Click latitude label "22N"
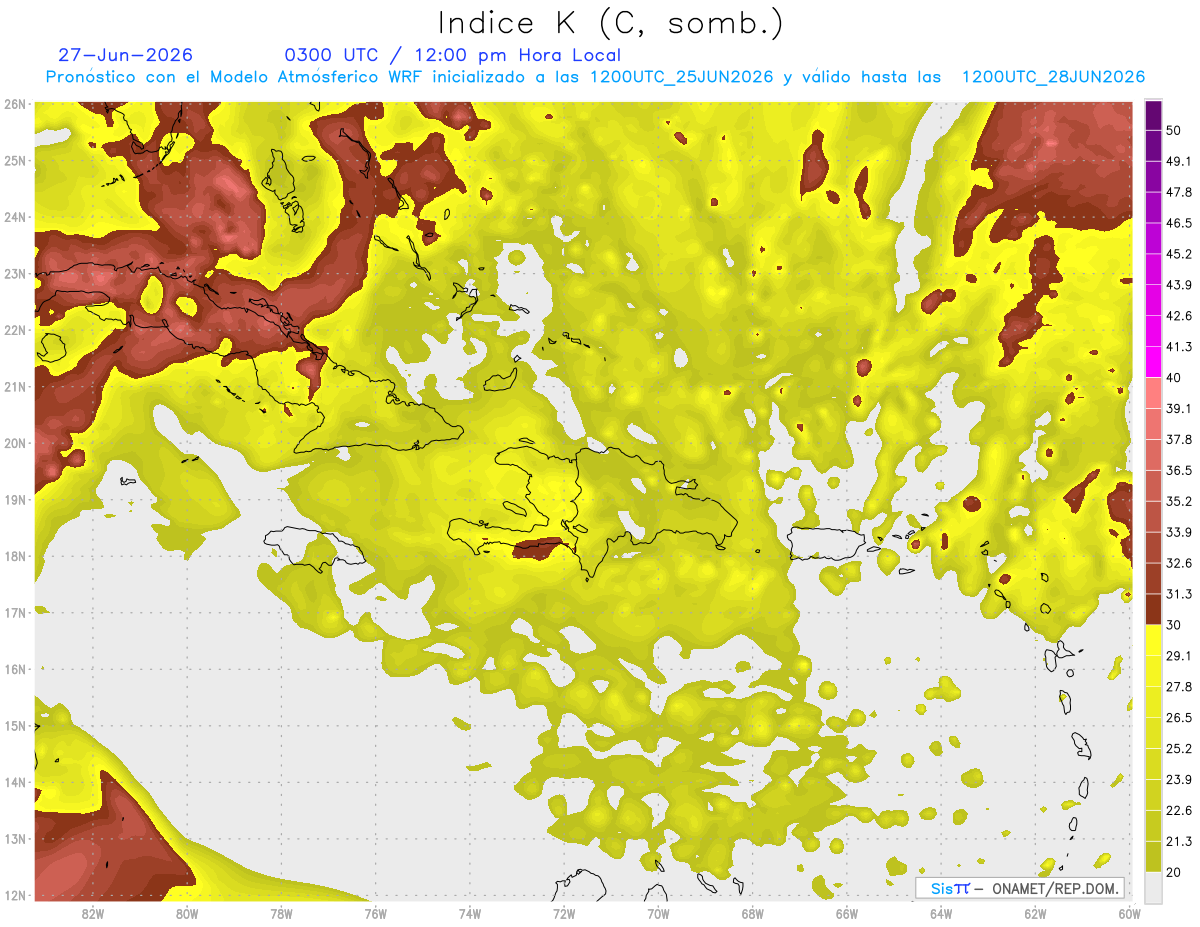Image resolution: width=1200 pixels, height=927 pixels. coord(15,330)
